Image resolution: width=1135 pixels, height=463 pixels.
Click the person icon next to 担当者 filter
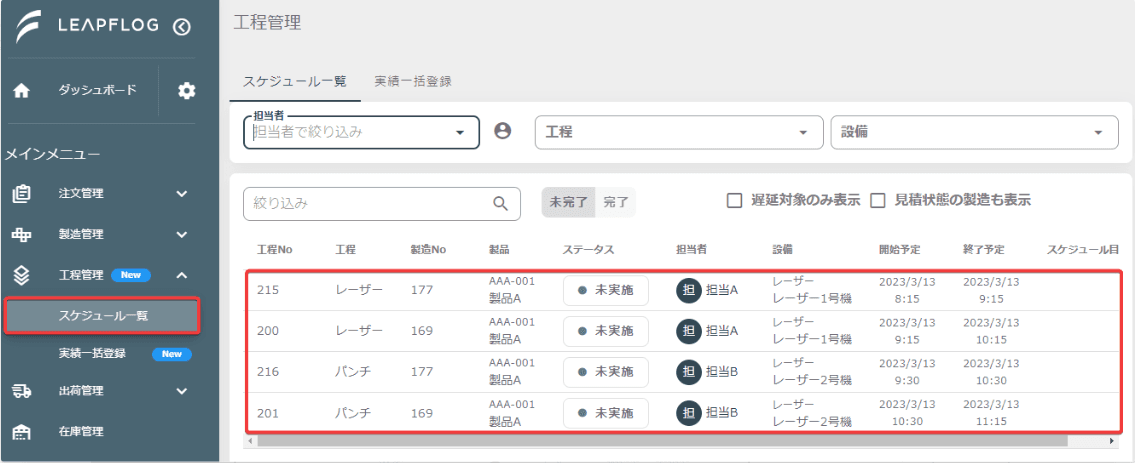coord(502,131)
